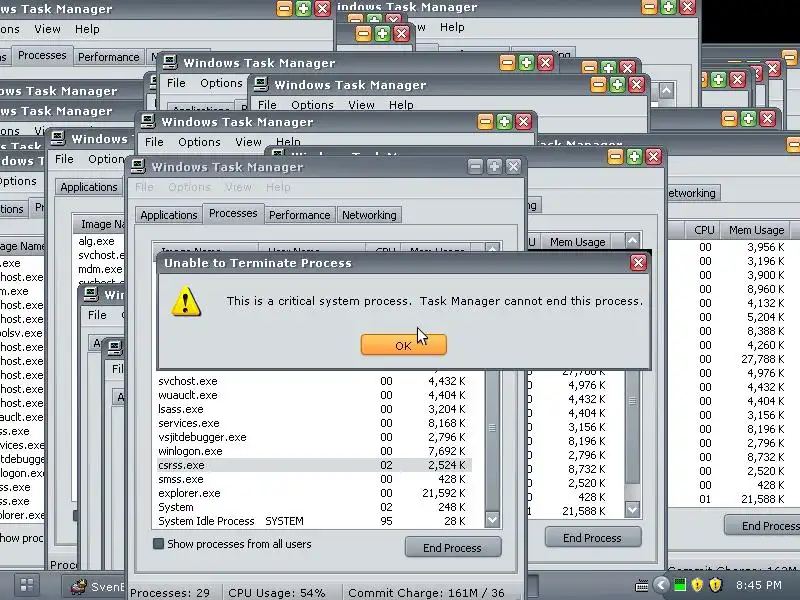The image size is (800, 600).
Task: Switch to the Applications tab in the front window
Action: click(x=168, y=215)
